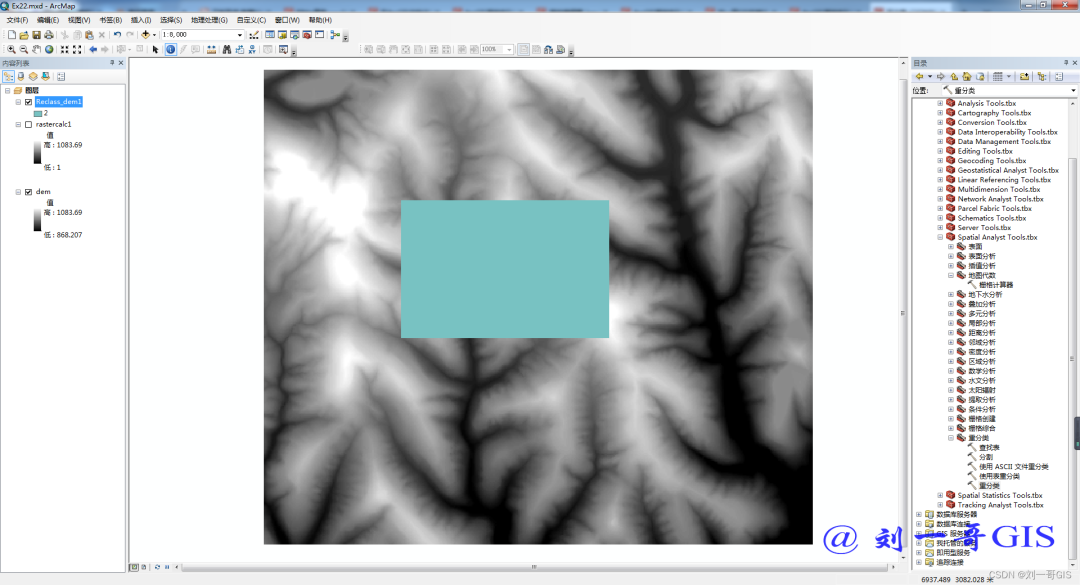Open a map document with folder icon
This screenshot has width=1080, height=585.
(24, 34)
